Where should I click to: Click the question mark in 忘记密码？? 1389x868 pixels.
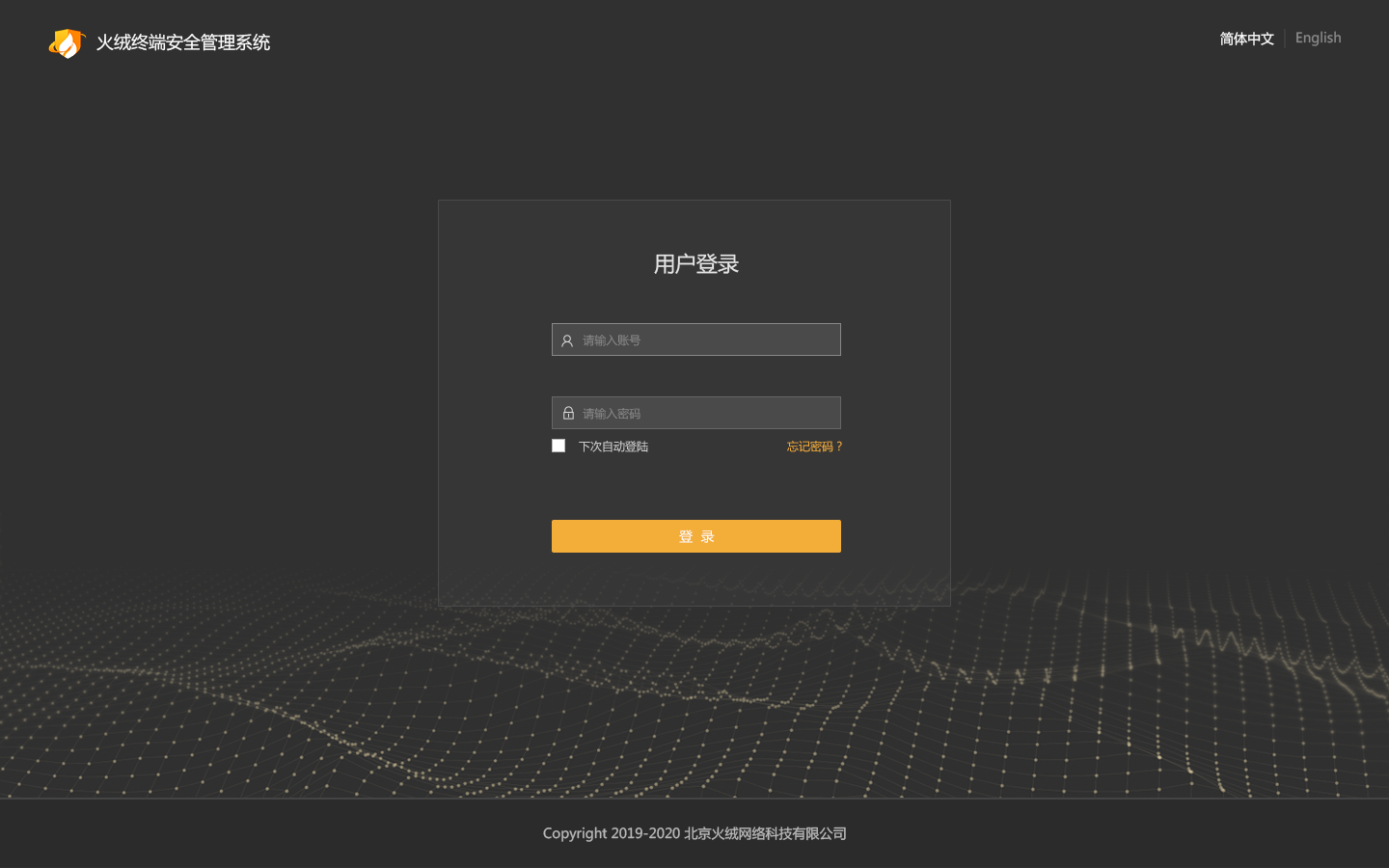(x=839, y=447)
